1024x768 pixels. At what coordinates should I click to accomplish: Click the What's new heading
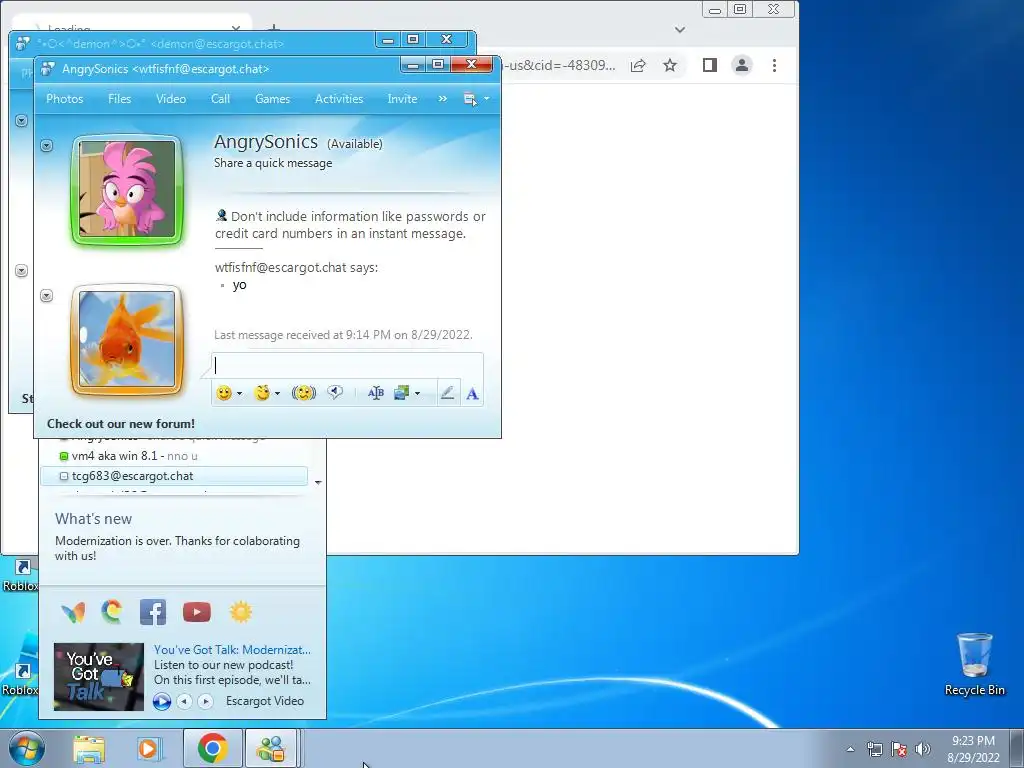[x=93, y=519]
